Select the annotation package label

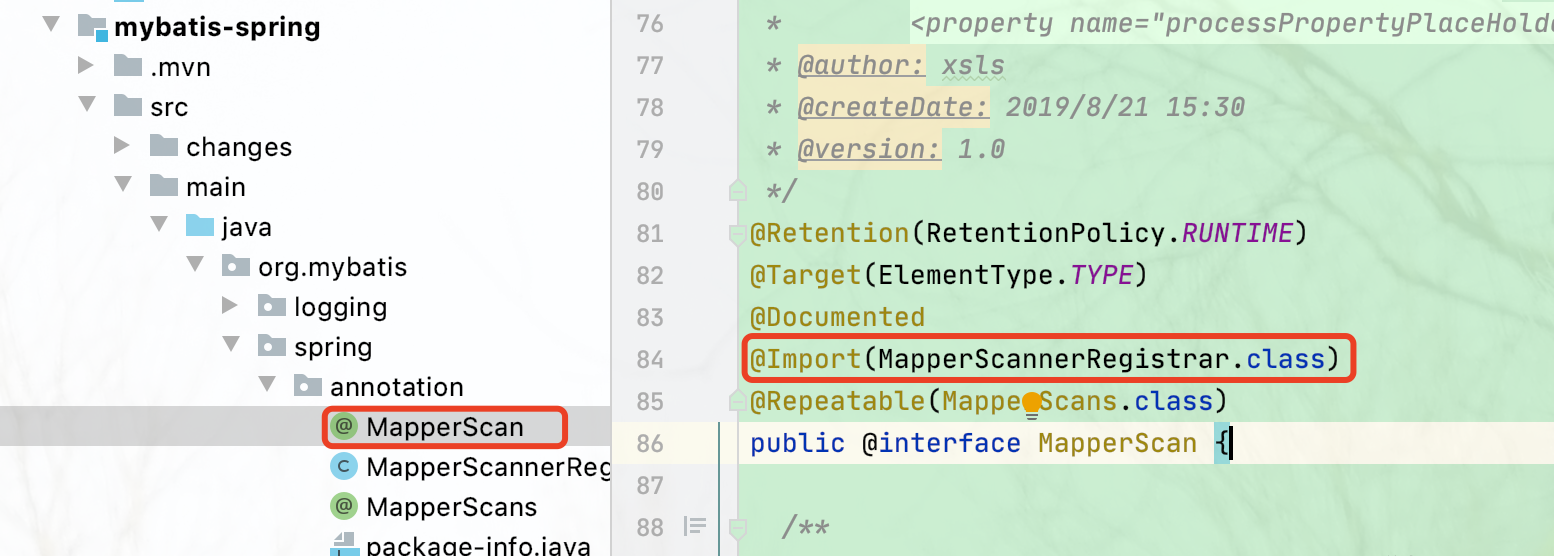(397, 387)
